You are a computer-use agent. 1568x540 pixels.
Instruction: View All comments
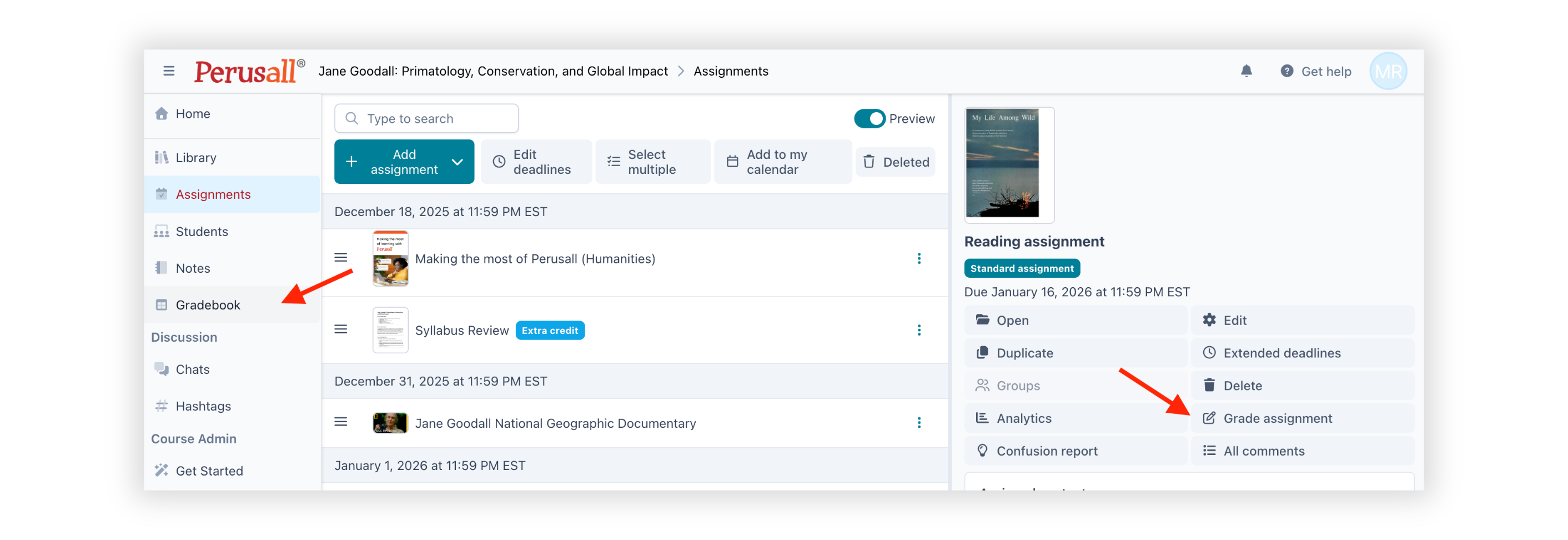pyautogui.click(x=1303, y=451)
